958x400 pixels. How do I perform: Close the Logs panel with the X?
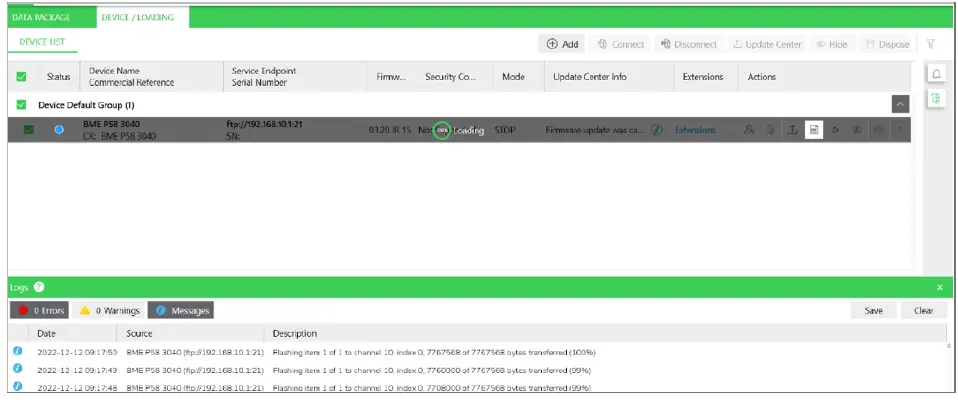coord(940,287)
